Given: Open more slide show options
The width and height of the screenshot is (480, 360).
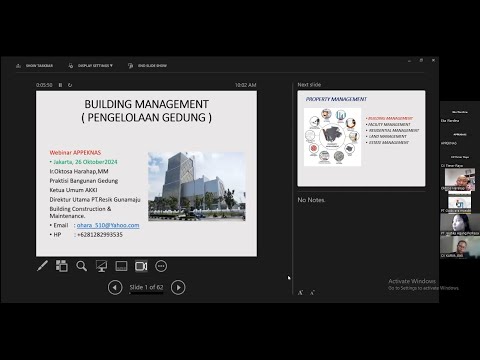Looking at the screenshot, I should click(x=161, y=266).
